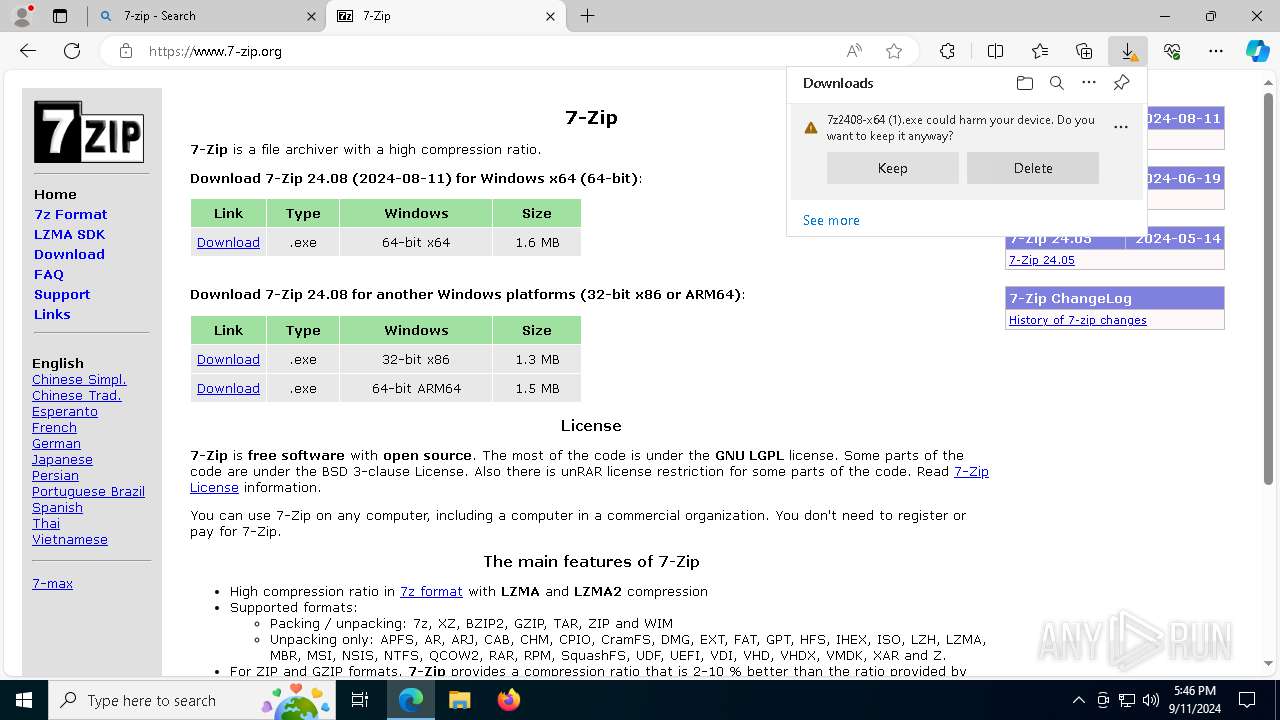1280x720 pixels.
Task: Open a new browser tab
Action: point(588,16)
